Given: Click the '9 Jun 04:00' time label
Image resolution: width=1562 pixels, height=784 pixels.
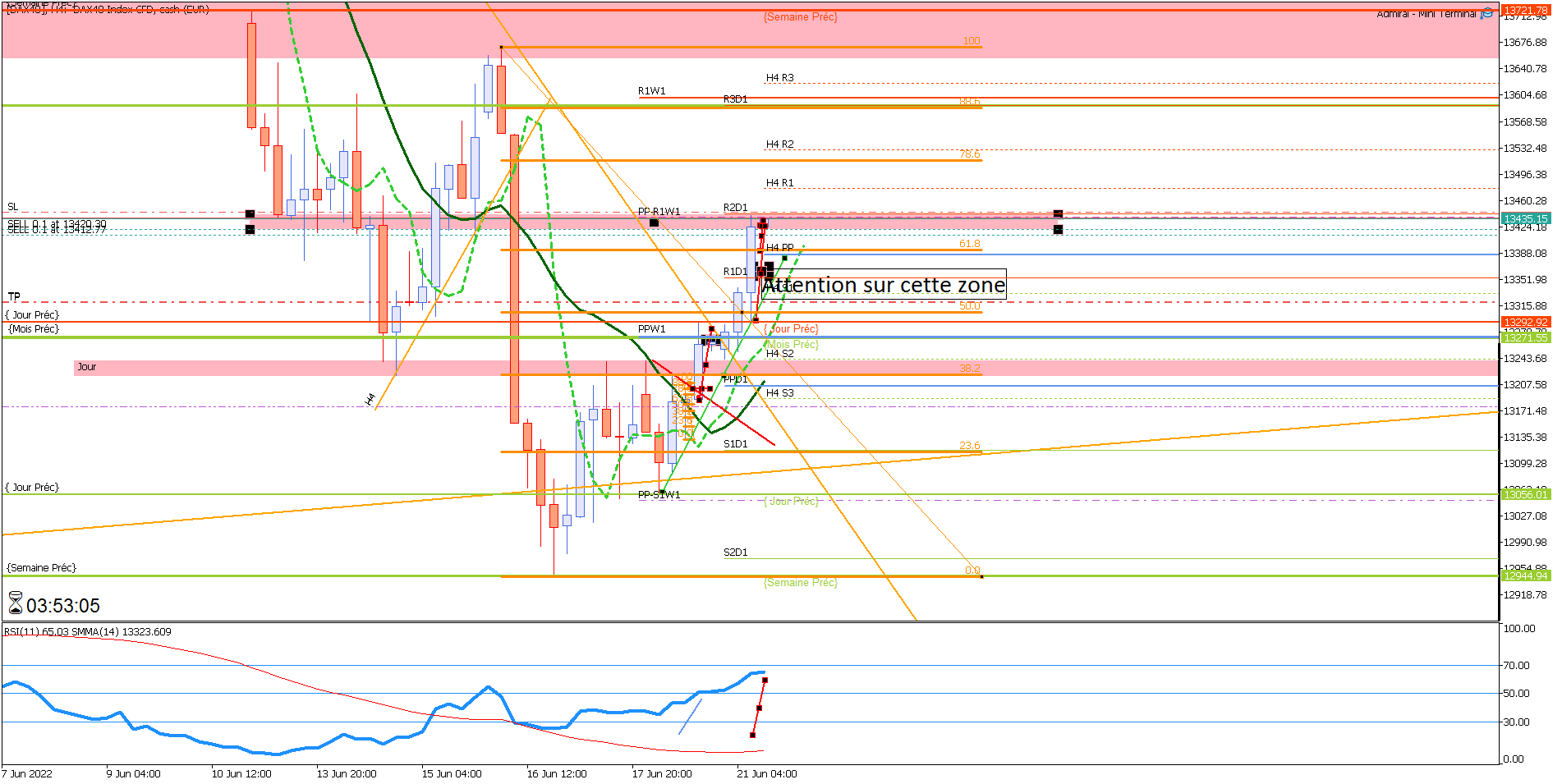Looking at the screenshot, I should tap(133, 774).
